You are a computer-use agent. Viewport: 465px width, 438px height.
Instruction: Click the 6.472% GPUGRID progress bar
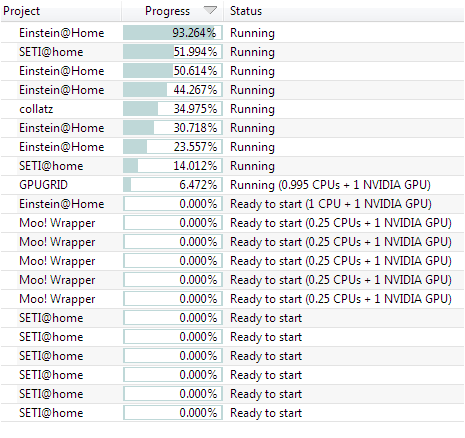coord(173,185)
